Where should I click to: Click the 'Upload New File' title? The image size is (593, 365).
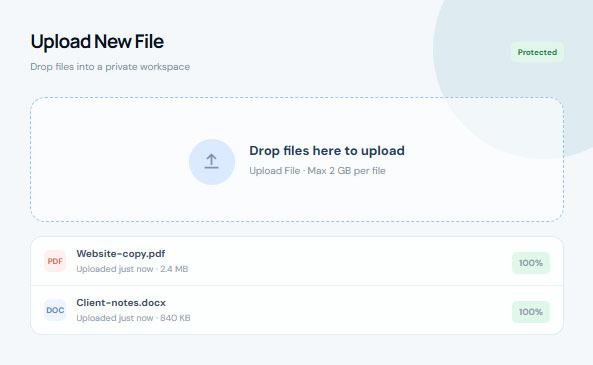pyautogui.click(x=97, y=42)
